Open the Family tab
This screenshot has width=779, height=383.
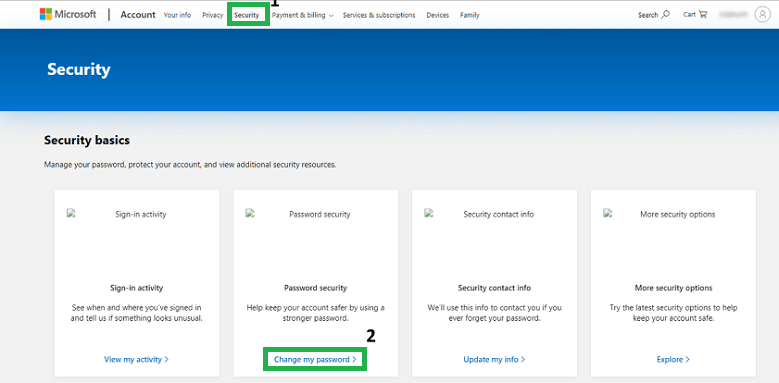point(469,15)
